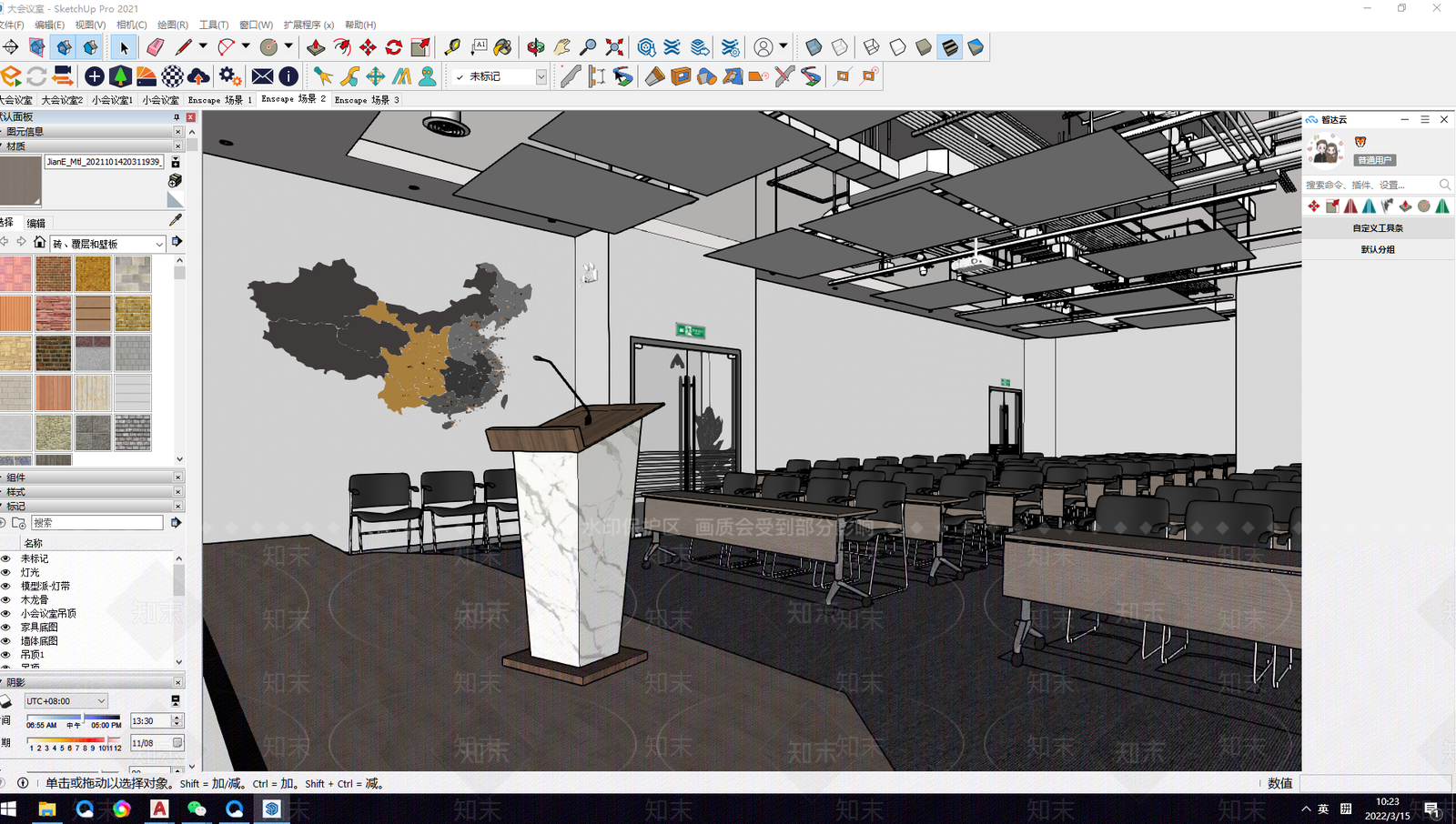1456x824 pixels.
Task: Toggle visibility of 未标记 tag
Action: pyautogui.click(x=5, y=558)
